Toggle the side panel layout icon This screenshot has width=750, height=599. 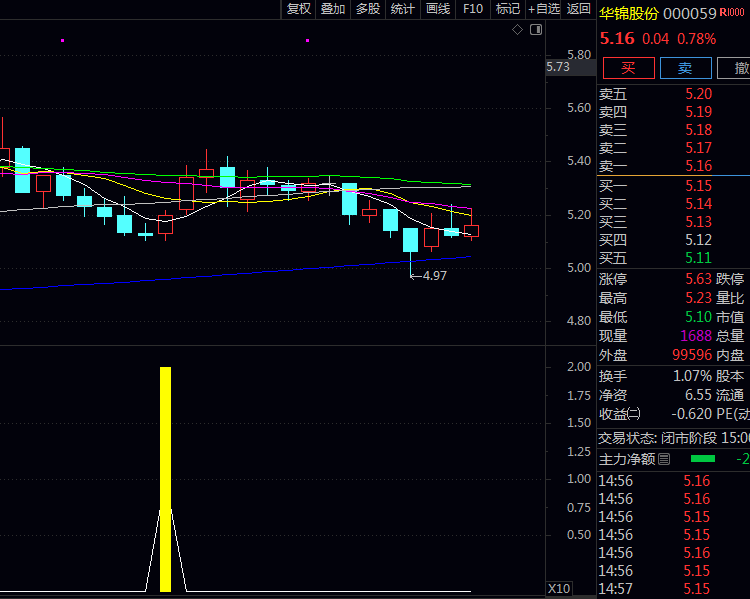pos(536,30)
